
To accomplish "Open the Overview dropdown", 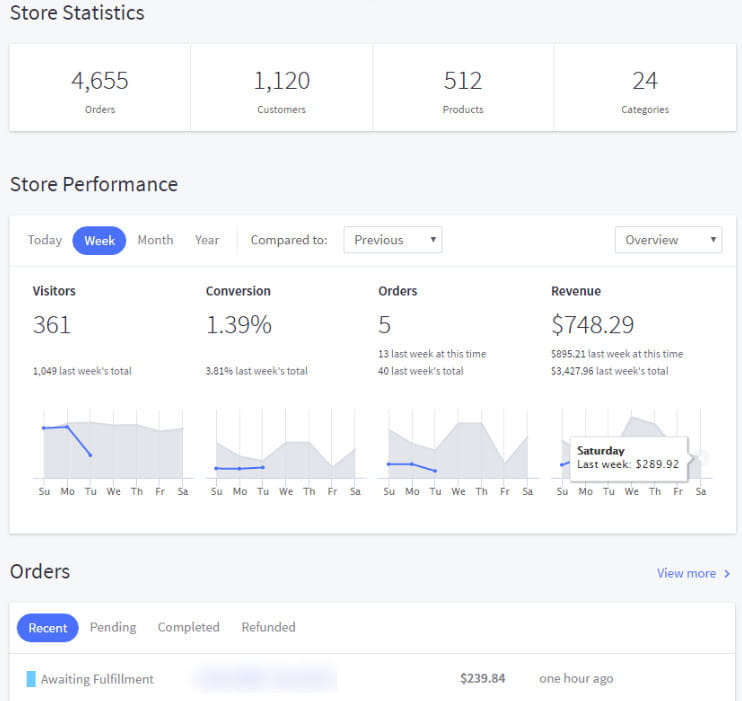I will [x=668, y=240].
